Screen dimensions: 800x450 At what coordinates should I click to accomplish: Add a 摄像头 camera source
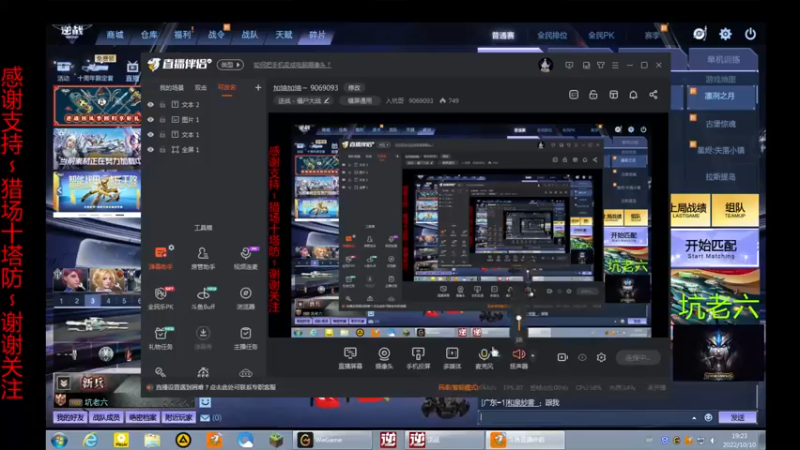384,358
